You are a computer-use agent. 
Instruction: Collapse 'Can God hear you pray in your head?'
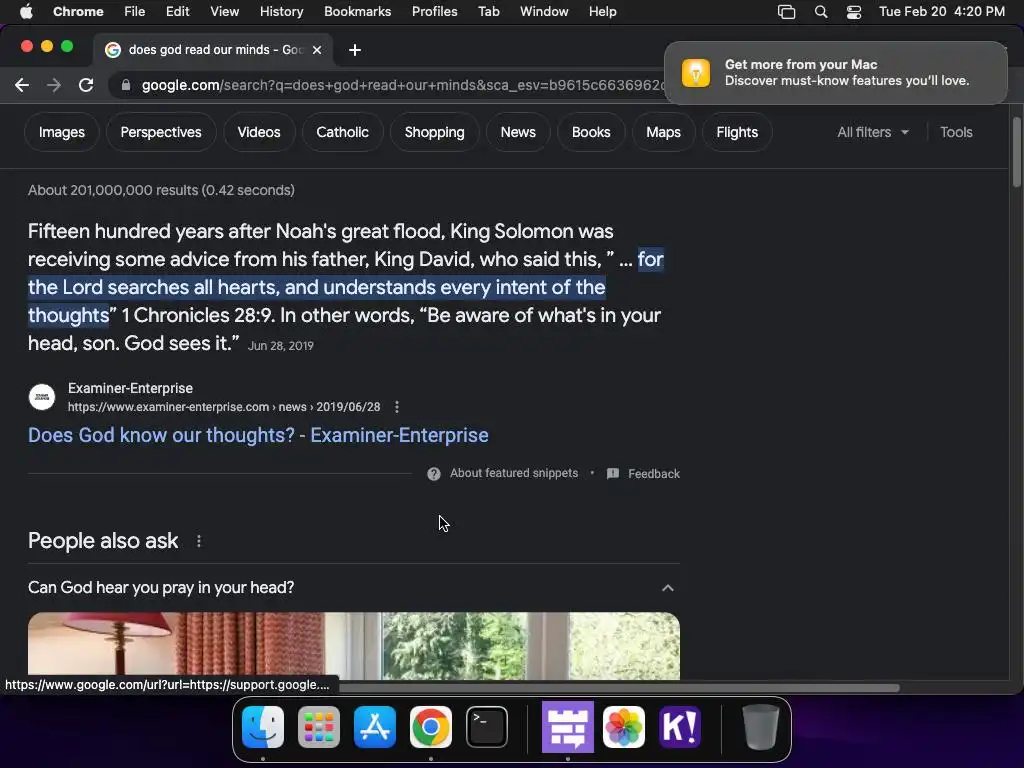click(x=667, y=588)
